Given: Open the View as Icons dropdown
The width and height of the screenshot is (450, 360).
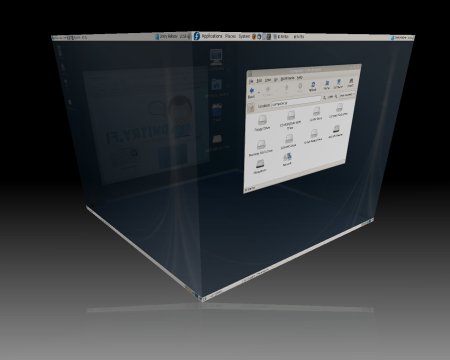Looking at the screenshot, I should [347, 95].
